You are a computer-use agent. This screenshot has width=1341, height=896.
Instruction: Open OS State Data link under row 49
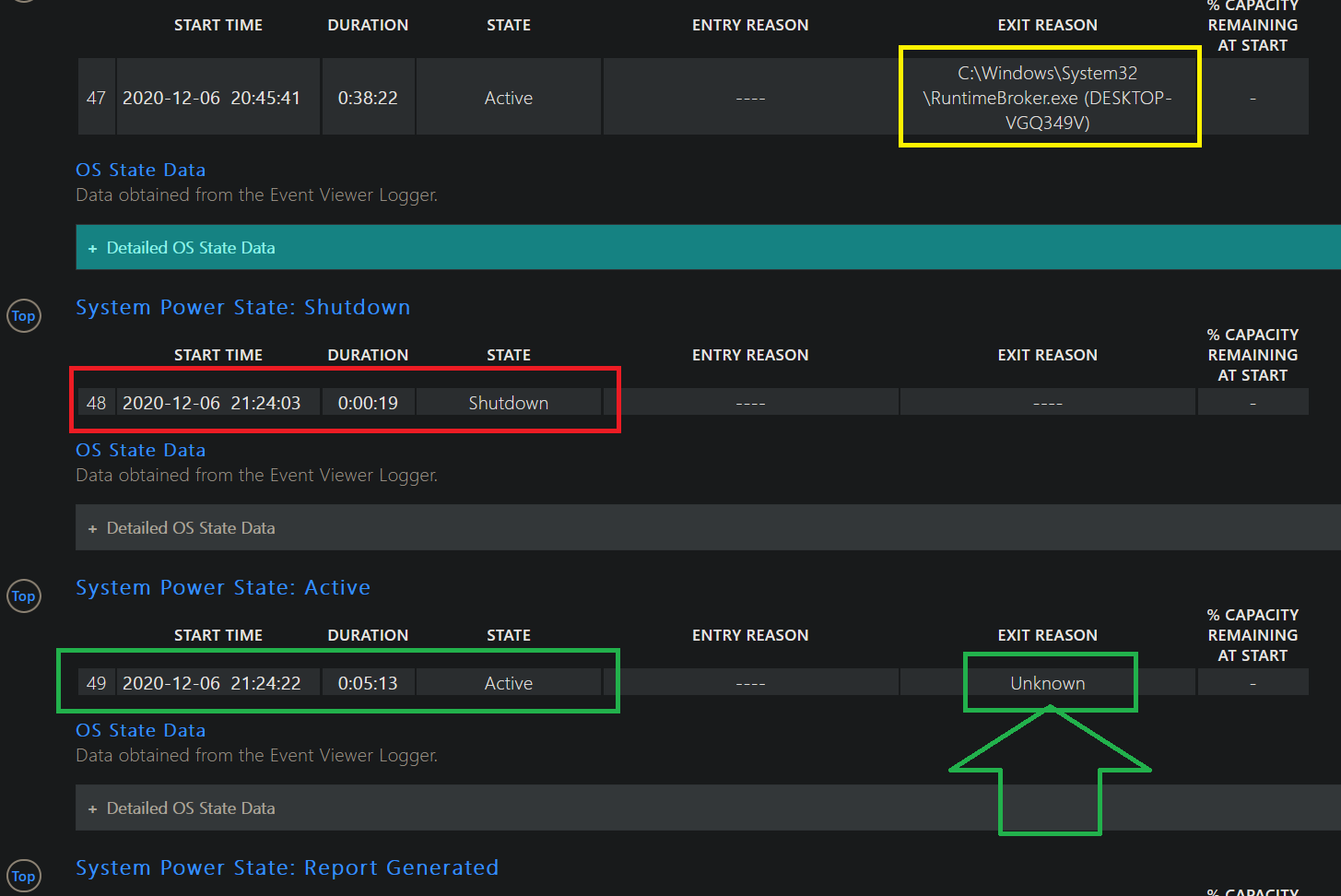click(x=141, y=730)
